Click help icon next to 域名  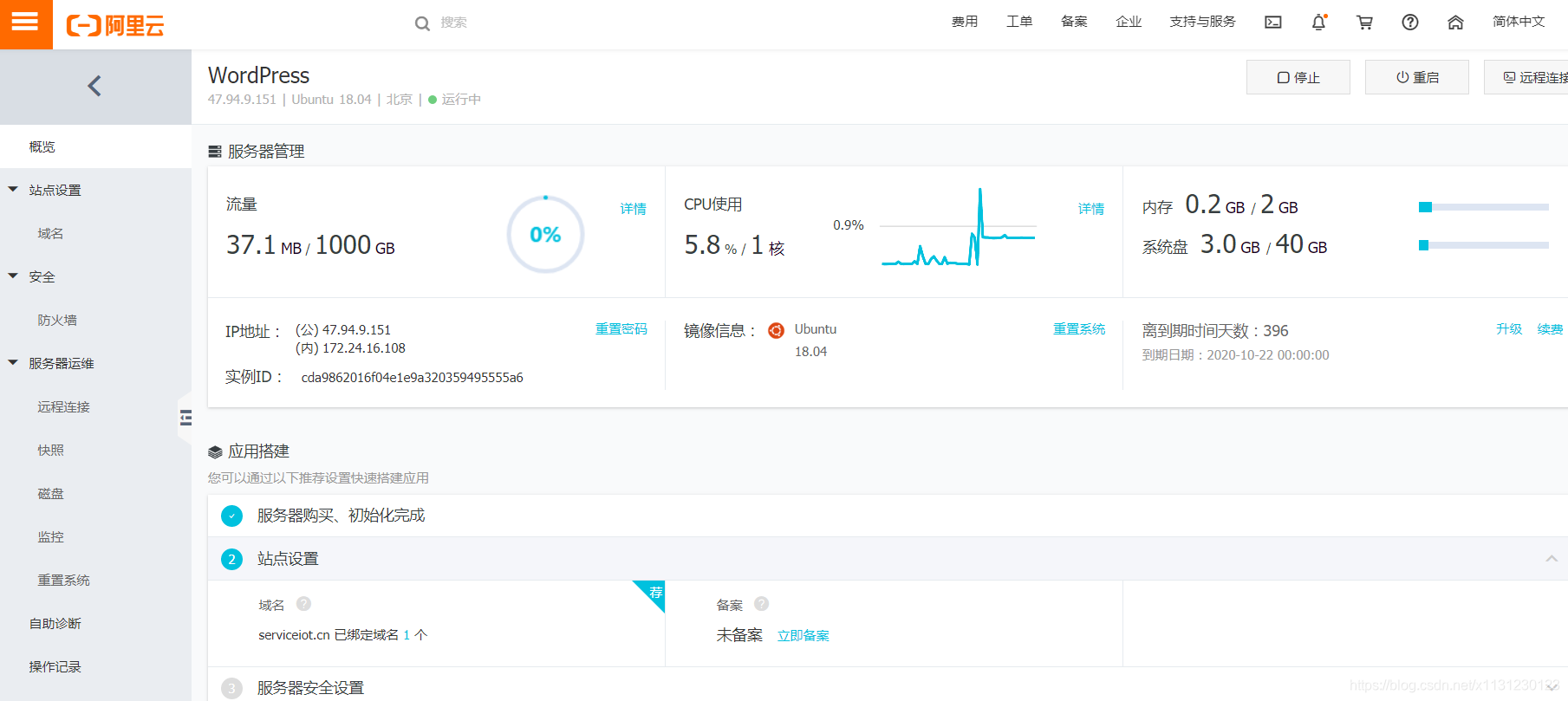pyautogui.click(x=303, y=603)
